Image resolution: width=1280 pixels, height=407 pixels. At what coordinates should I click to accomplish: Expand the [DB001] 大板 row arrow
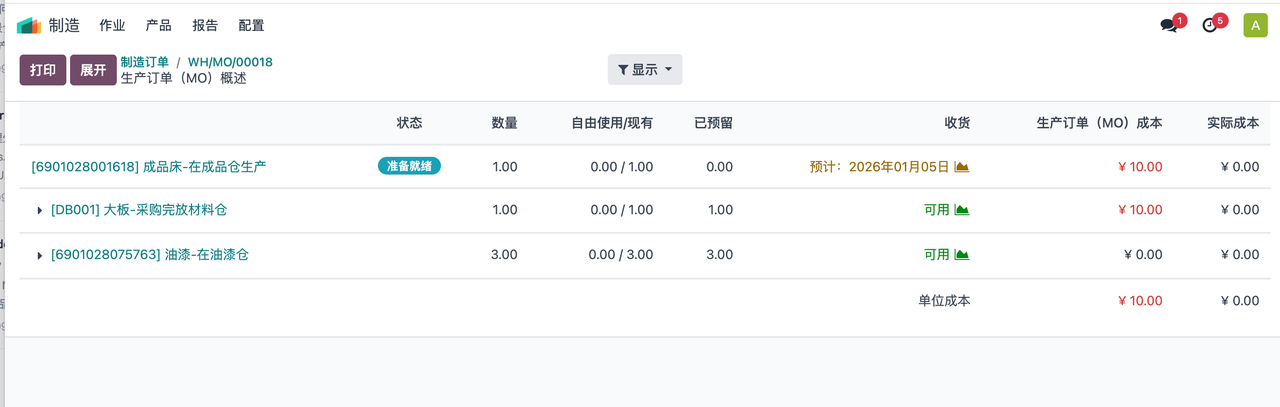(x=40, y=210)
